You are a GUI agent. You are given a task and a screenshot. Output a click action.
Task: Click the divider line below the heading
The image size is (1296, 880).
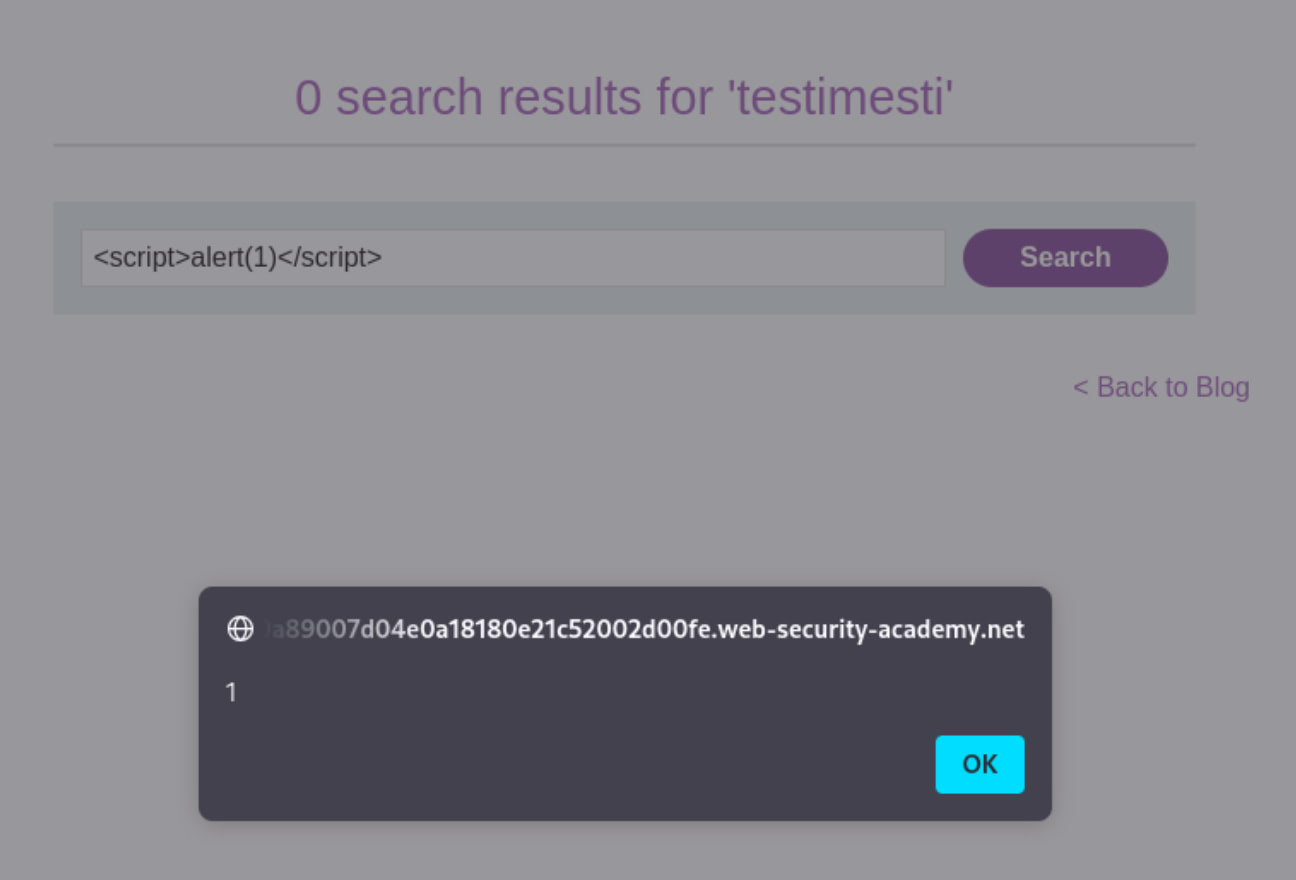point(624,144)
